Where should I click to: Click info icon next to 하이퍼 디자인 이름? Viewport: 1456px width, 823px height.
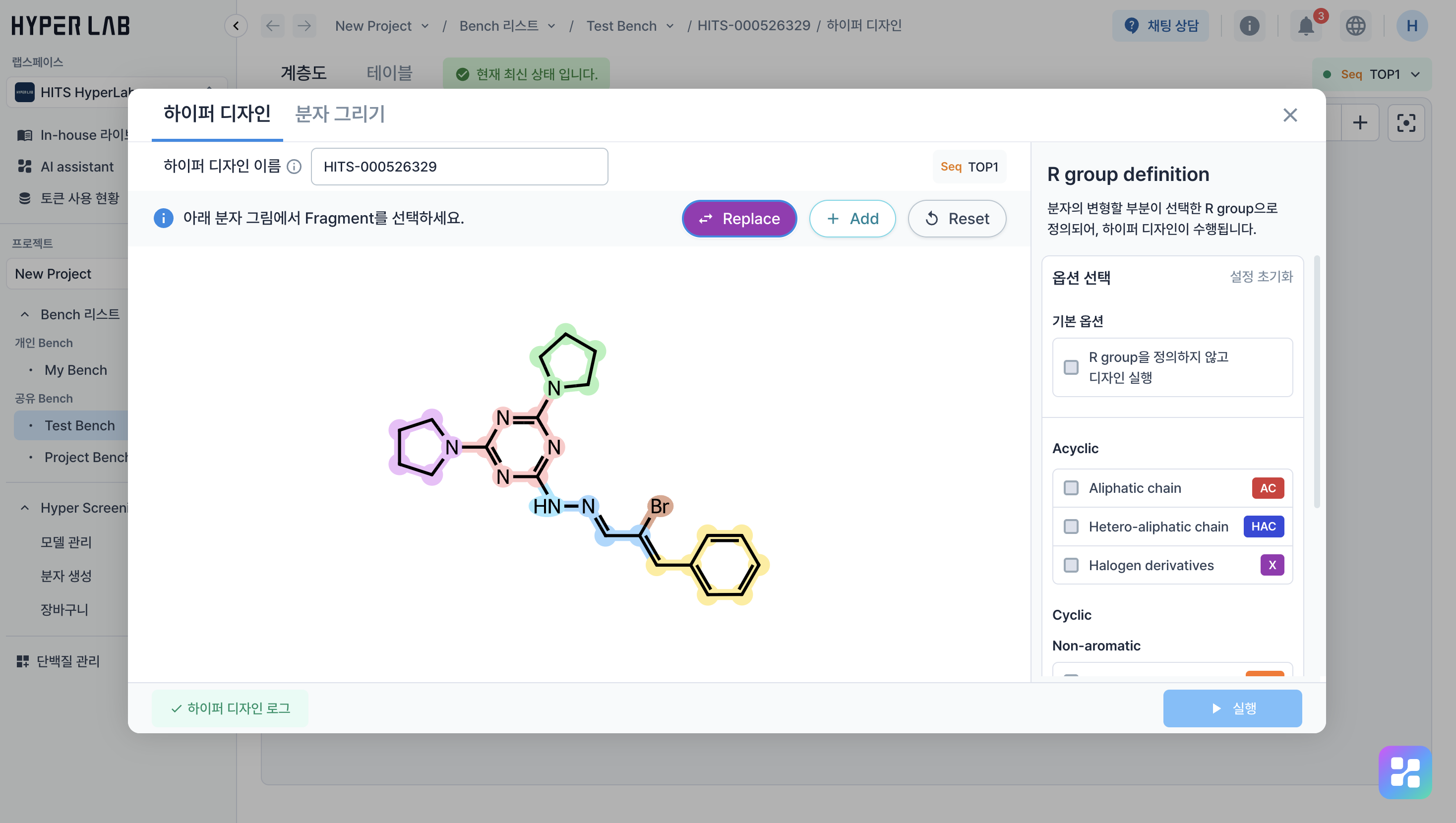(294, 167)
